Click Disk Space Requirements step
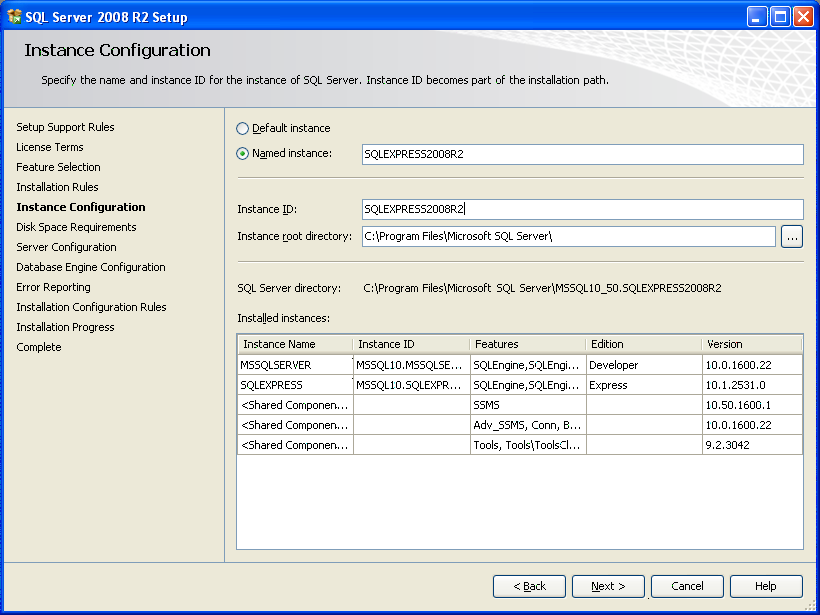 pyautogui.click(x=76, y=227)
